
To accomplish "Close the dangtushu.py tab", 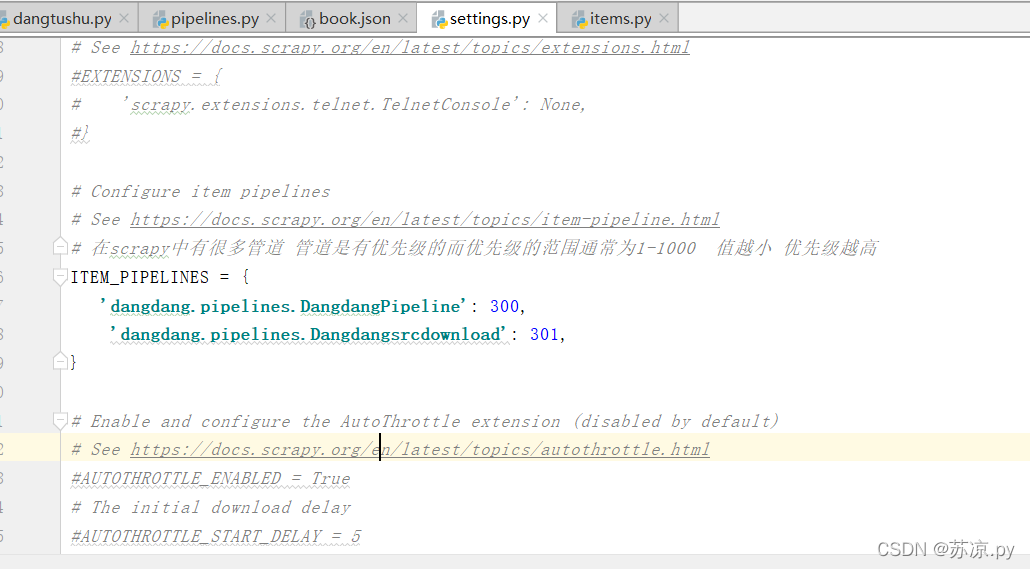I will (124, 19).
